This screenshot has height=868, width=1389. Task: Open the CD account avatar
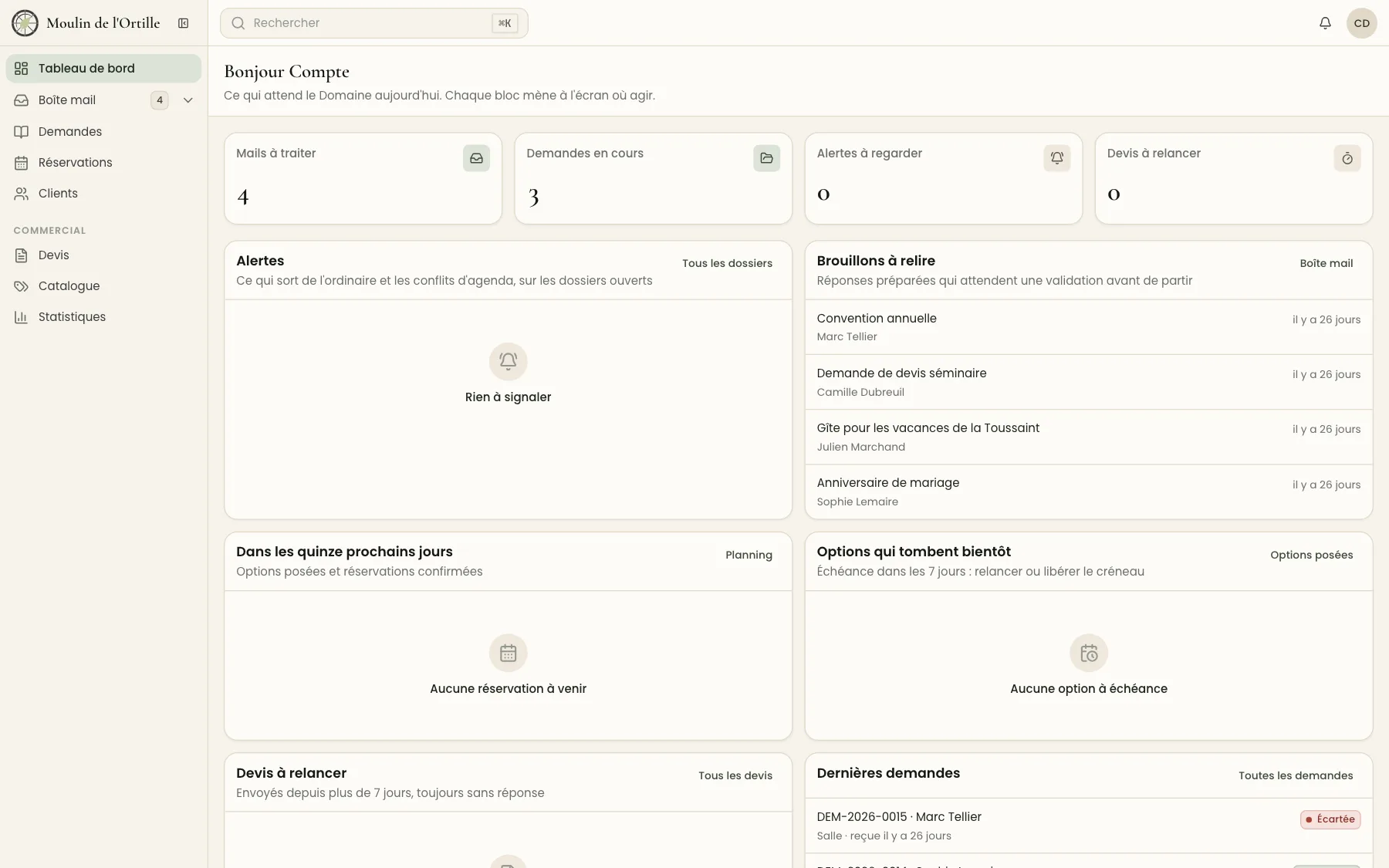click(x=1362, y=23)
